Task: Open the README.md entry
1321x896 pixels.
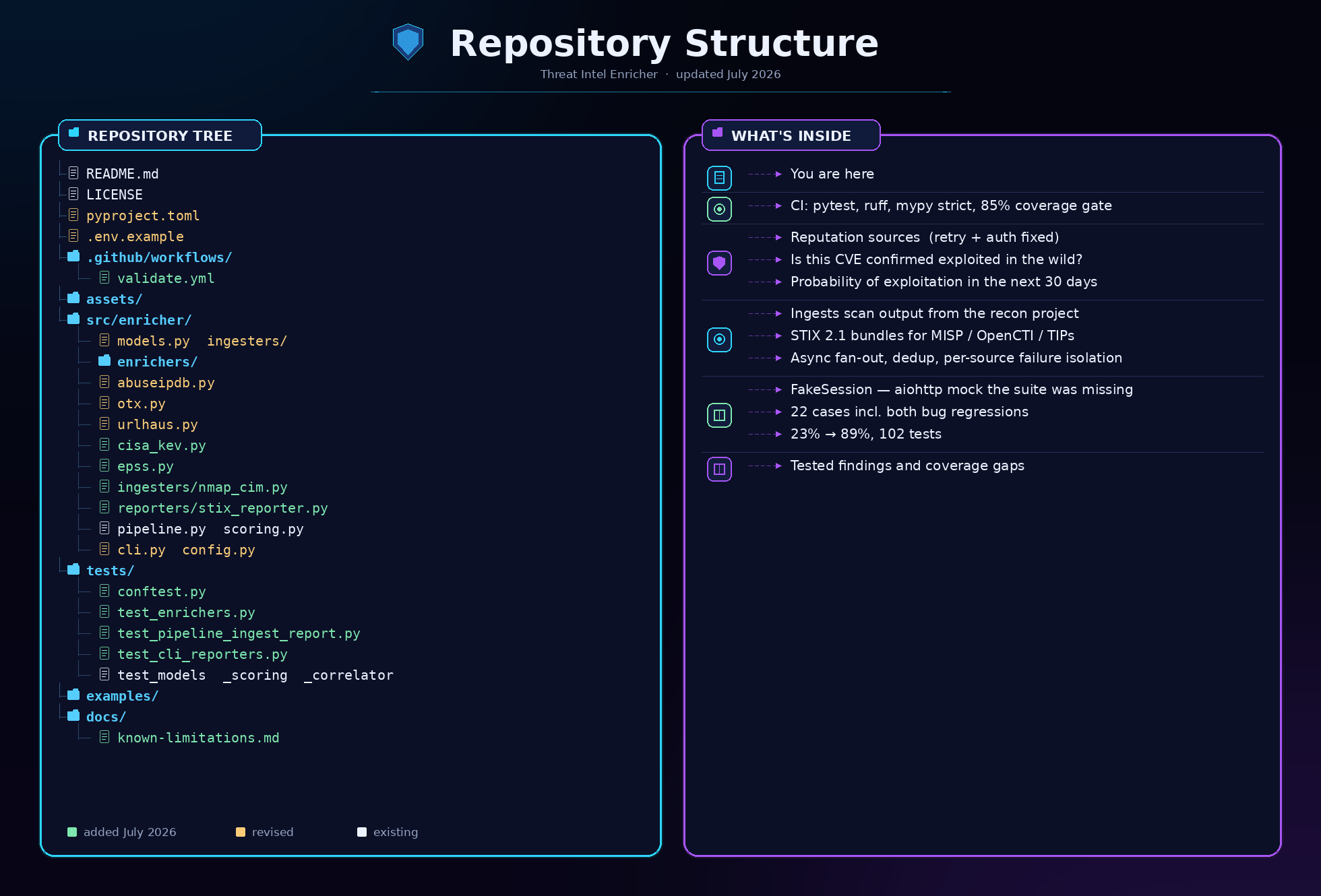Action: pyautogui.click(x=123, y=174)
